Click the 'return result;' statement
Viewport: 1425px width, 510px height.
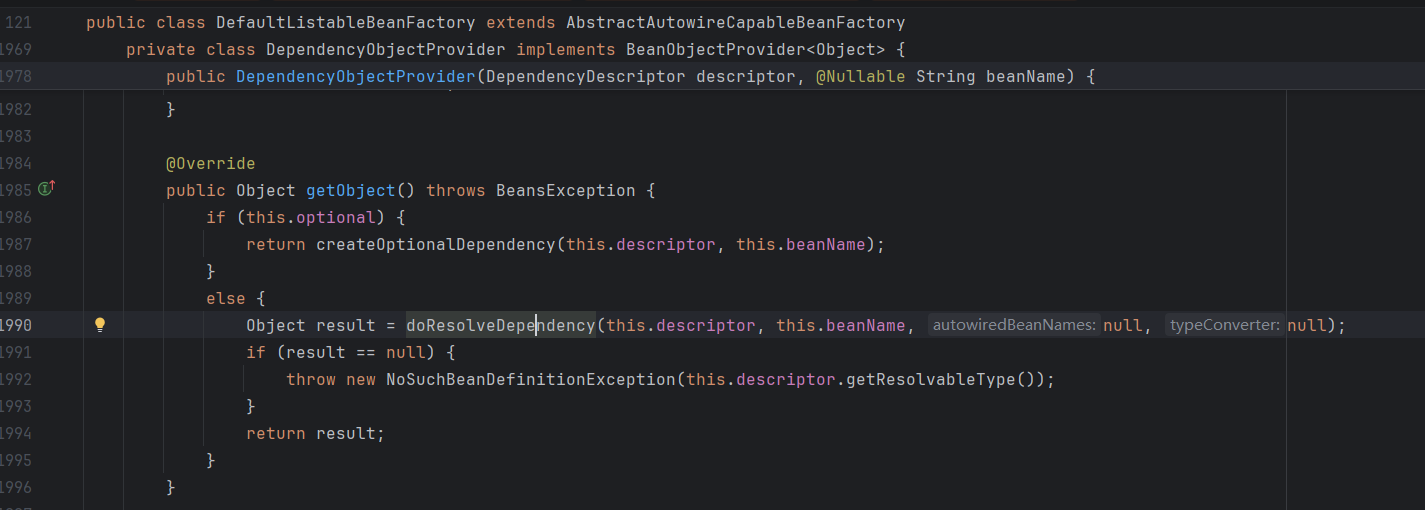tap(315, 433)
